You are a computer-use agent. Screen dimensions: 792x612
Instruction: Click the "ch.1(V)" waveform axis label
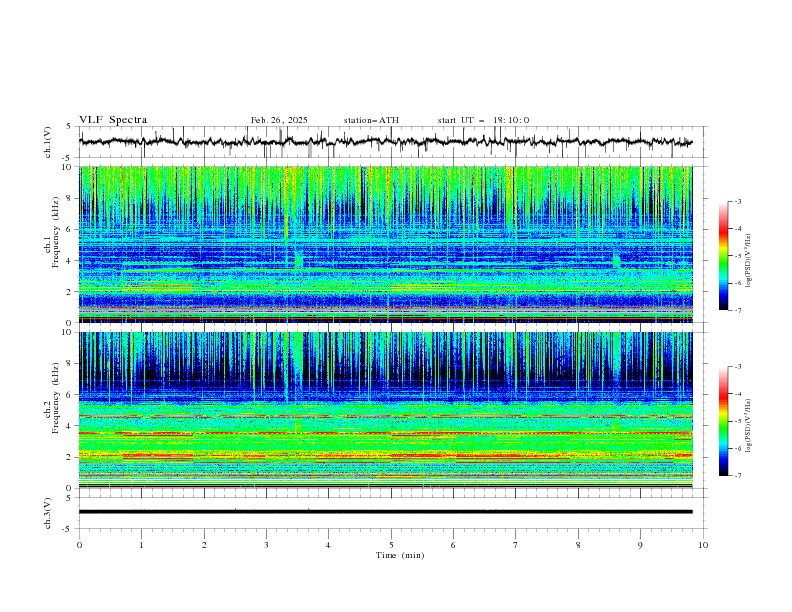coord(48,142)
